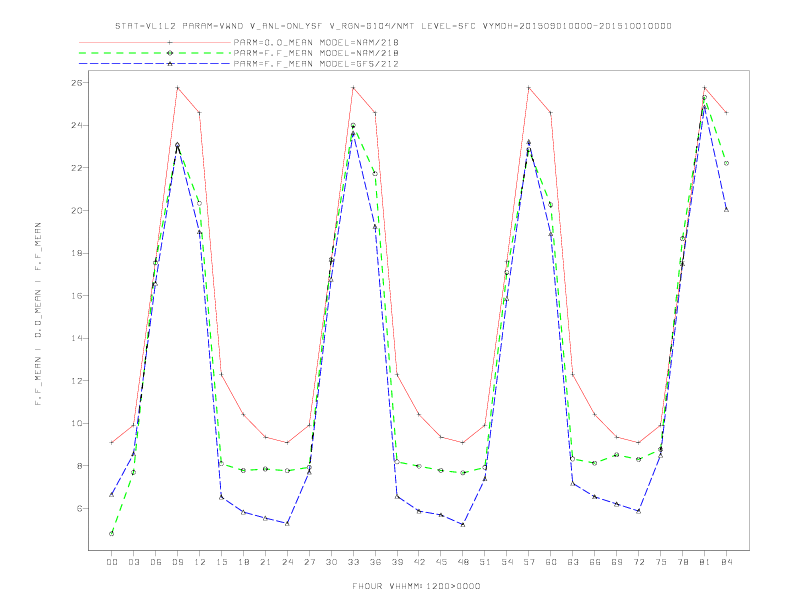
Task: Click x-axis tick label 75
Action: tap(661, 562)
